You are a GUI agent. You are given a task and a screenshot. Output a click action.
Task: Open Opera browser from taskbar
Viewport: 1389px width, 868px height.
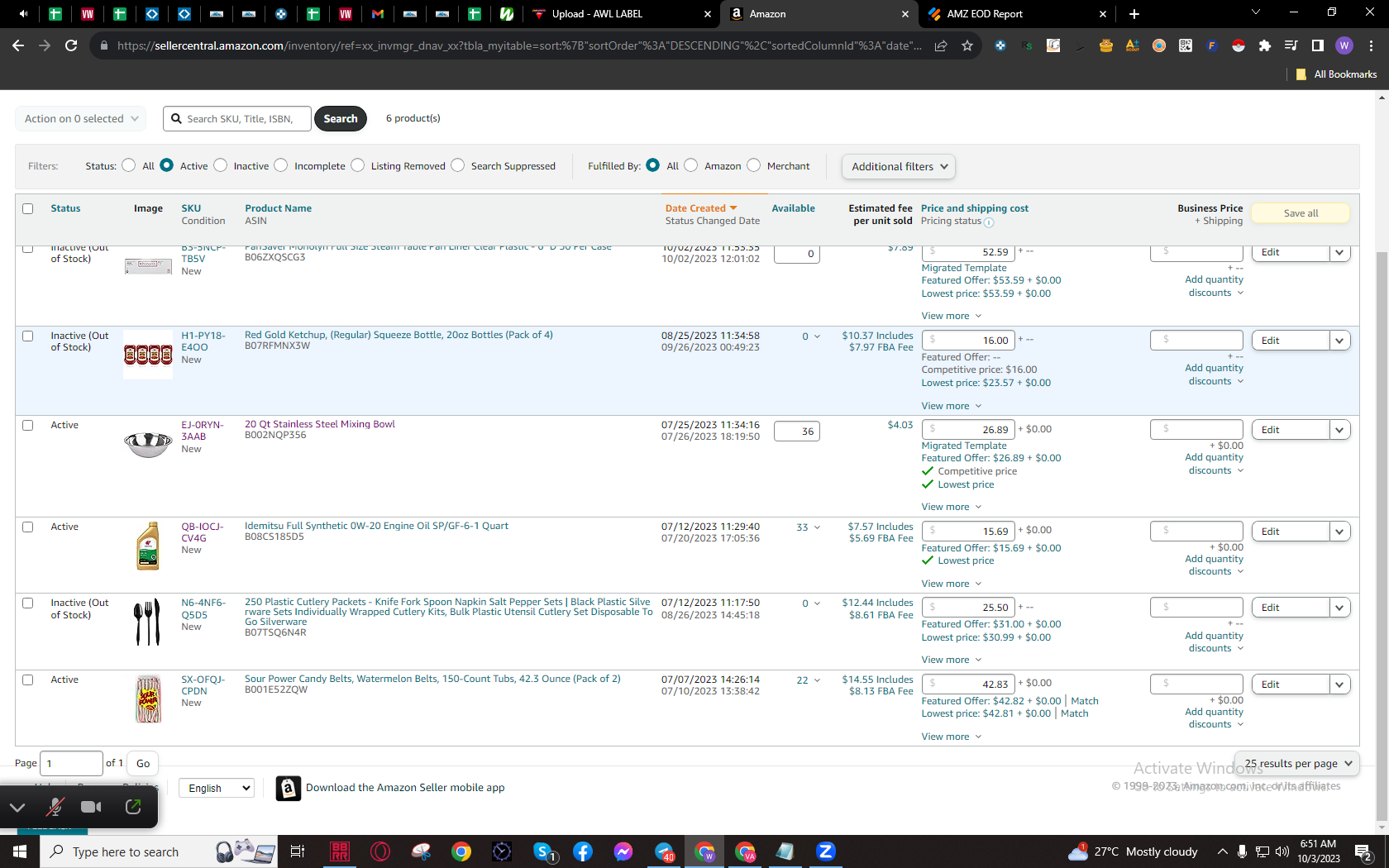[380, 851]
